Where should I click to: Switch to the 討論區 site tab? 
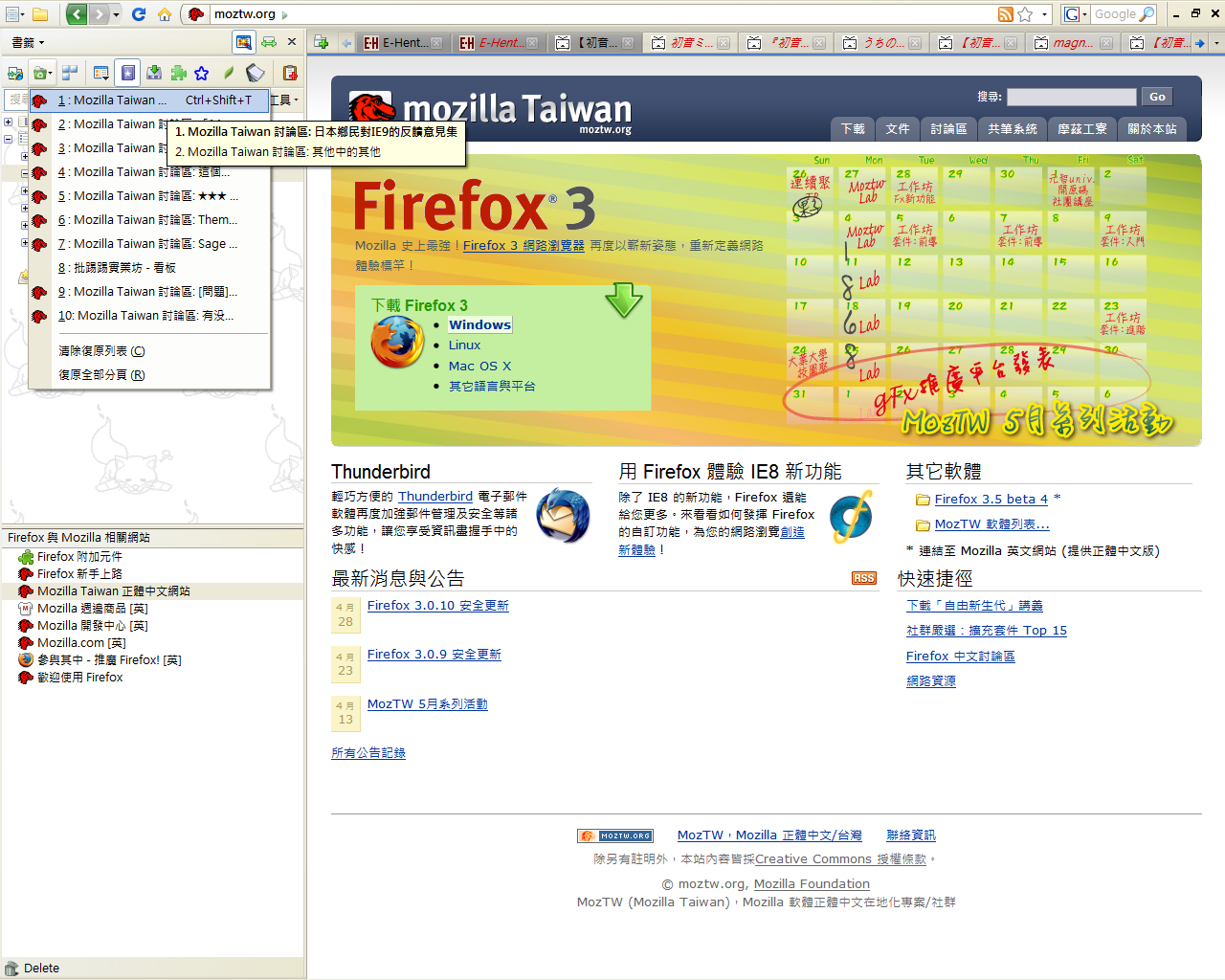click(947, 129)
